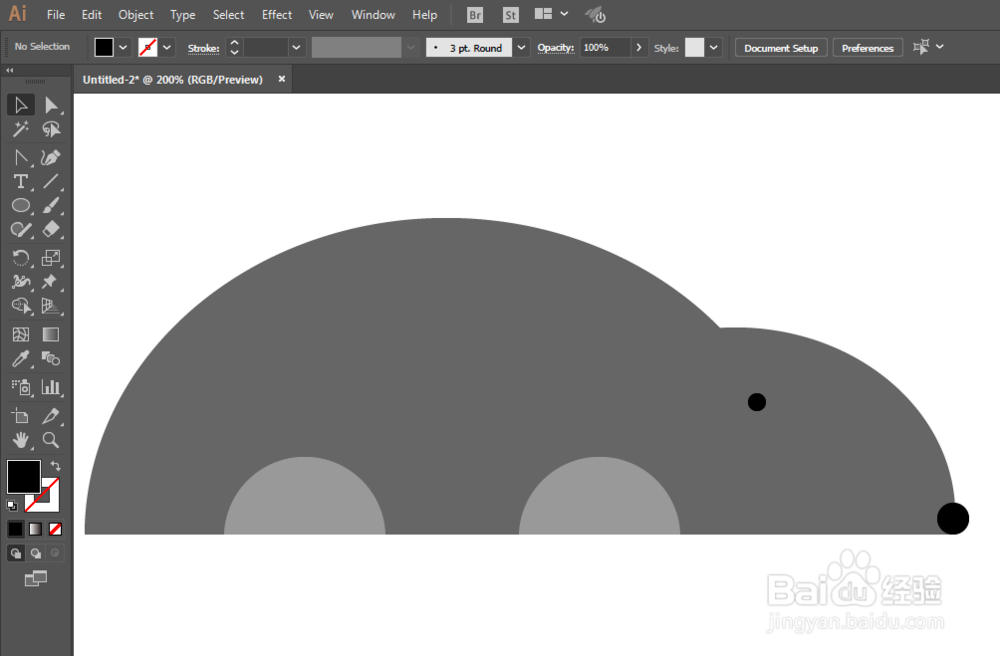The width and height of the screenshot is (1000, 656).
Task: Open the Object menu
Action: (136, 15)
